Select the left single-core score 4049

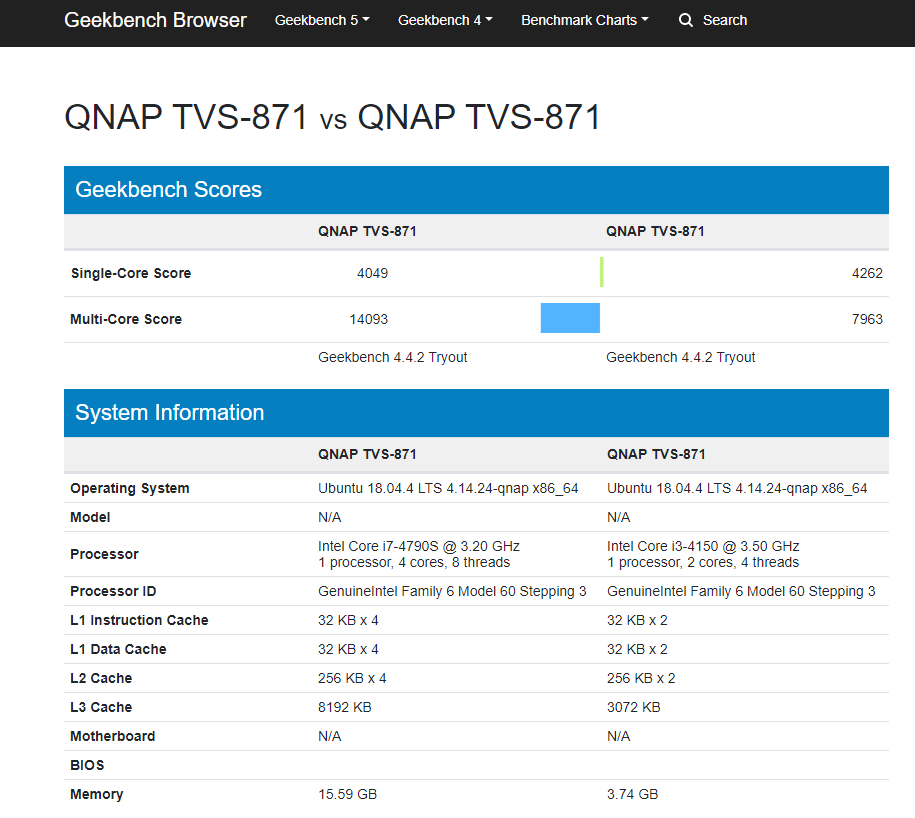[x=372, y=273]
